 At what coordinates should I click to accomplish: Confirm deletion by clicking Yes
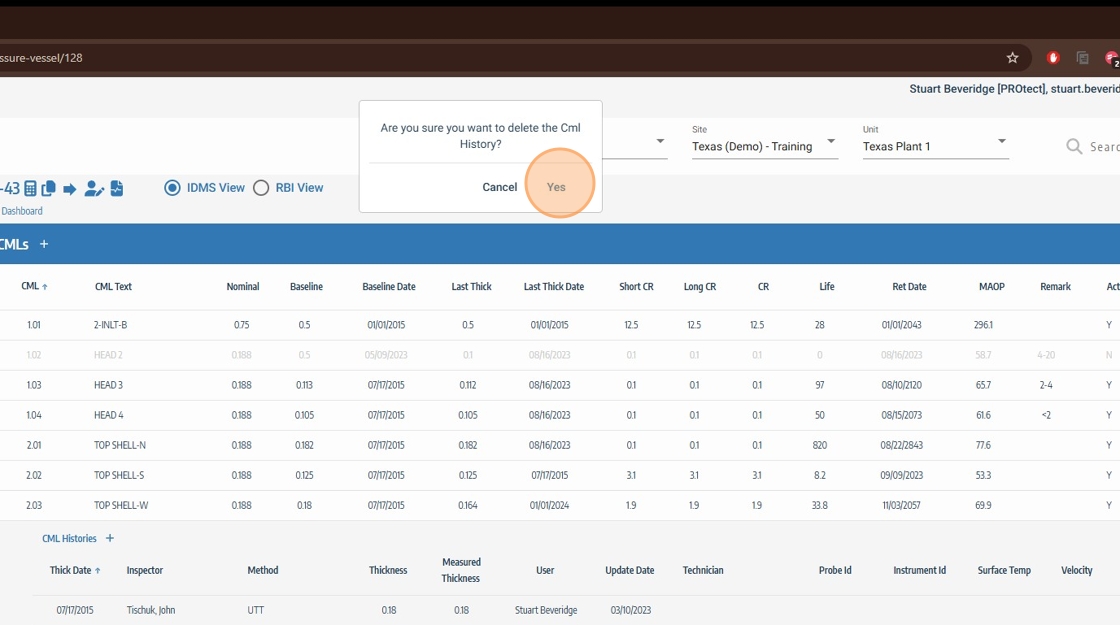click(x=556, y=187)
